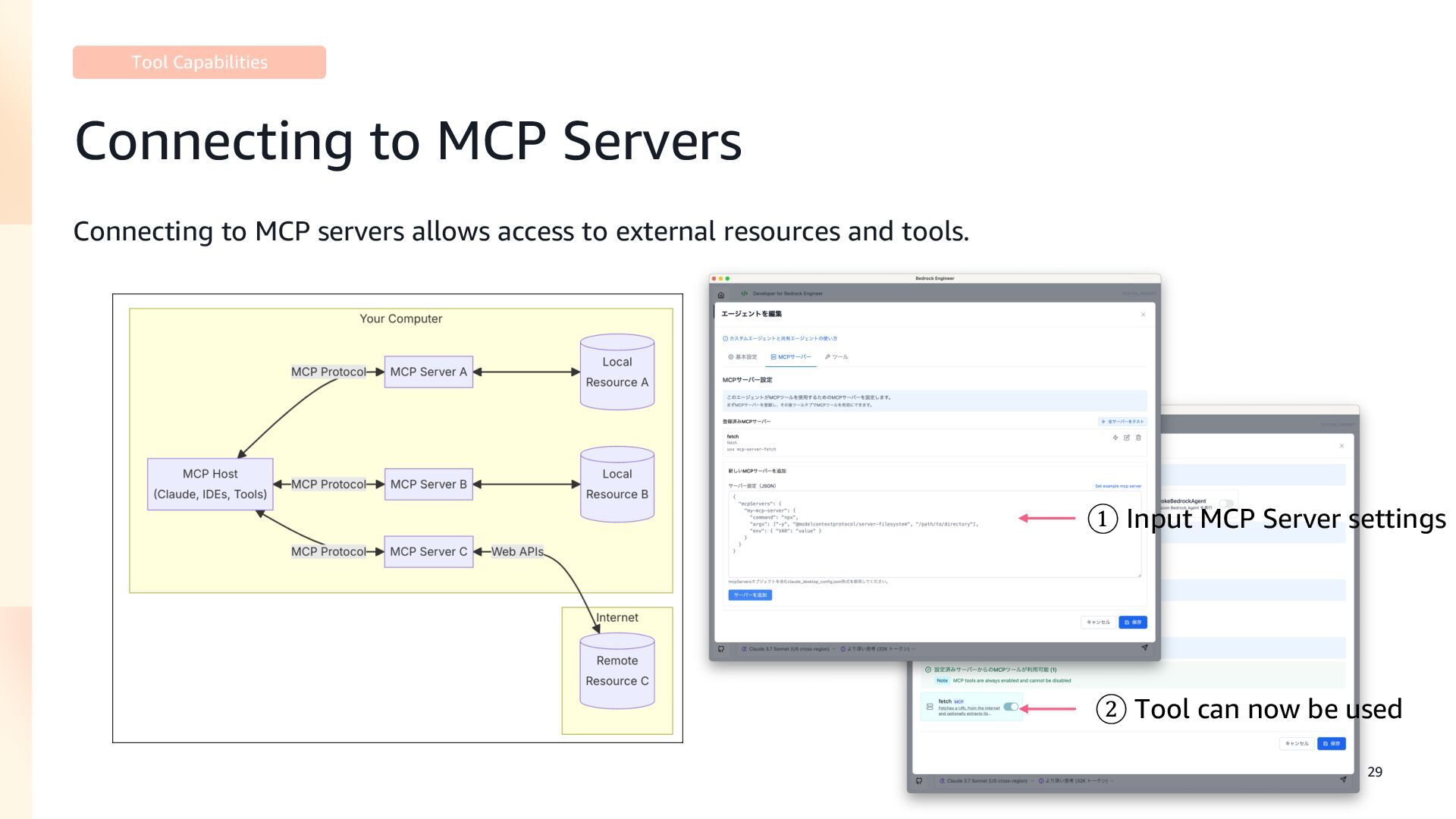Screen dimensions: 1456x819
Task: Click the Remote Resource C cylinder
Action: click(x=617, y=670)
